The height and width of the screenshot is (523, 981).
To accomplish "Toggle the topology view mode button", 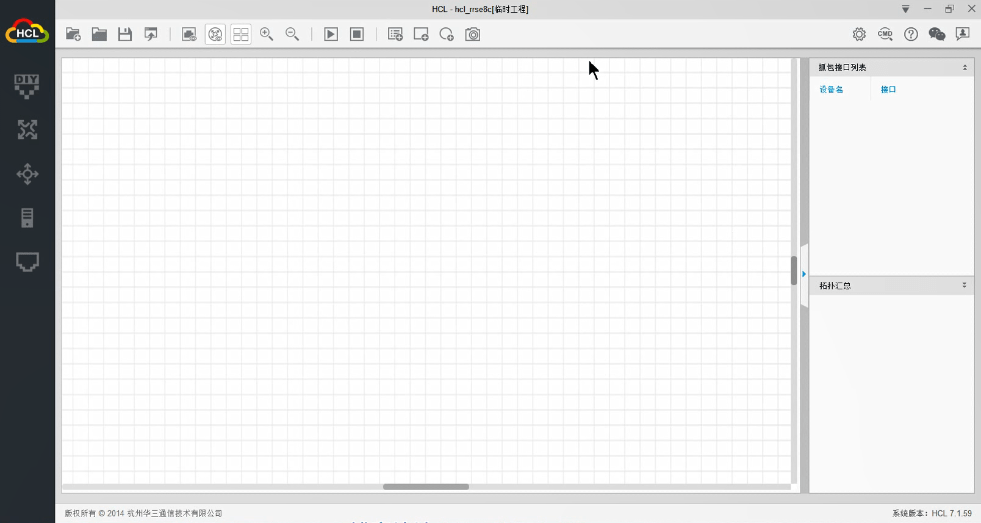I will (215, 34).
